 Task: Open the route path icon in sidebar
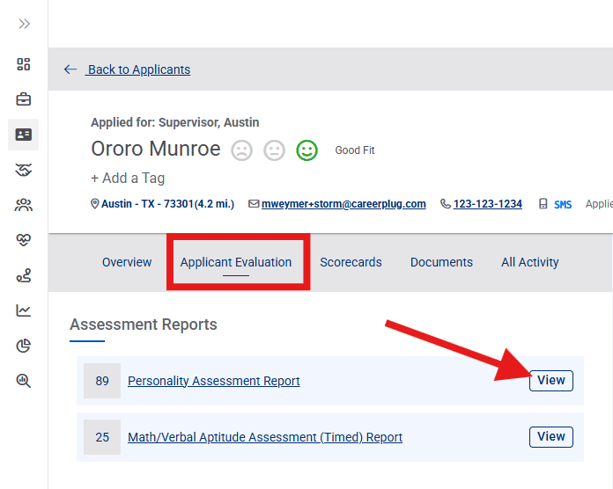23,275
